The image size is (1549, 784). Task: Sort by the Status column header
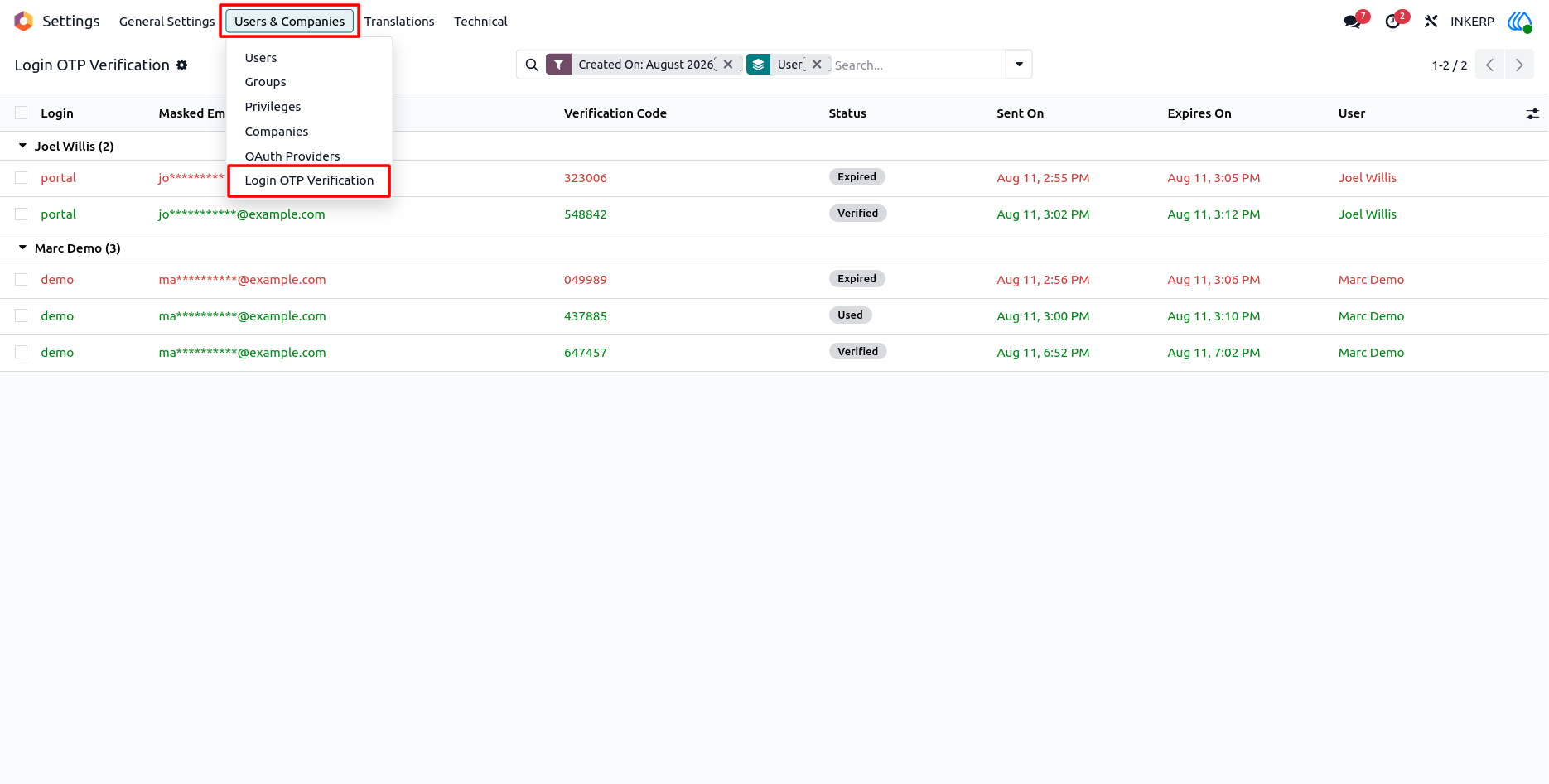coord(847,113)
